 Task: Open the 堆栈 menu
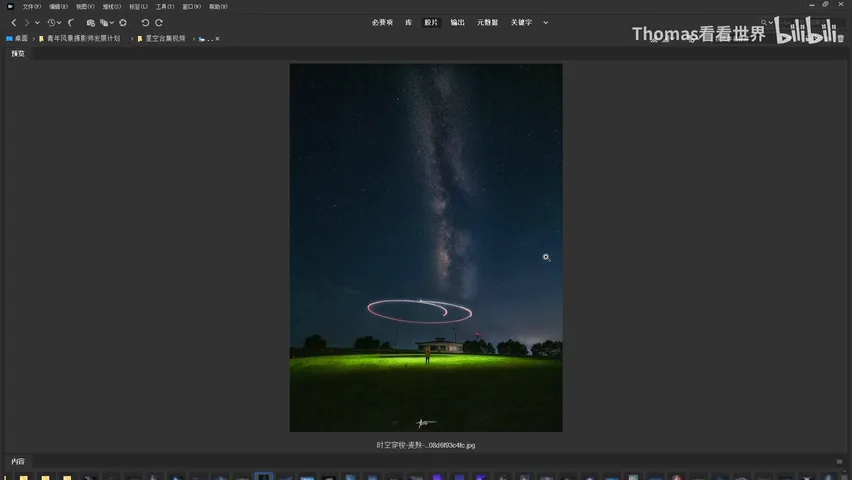click(111, 7)
